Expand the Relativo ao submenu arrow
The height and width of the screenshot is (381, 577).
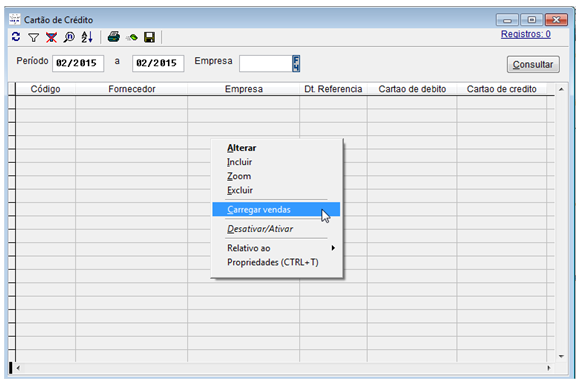333,248
